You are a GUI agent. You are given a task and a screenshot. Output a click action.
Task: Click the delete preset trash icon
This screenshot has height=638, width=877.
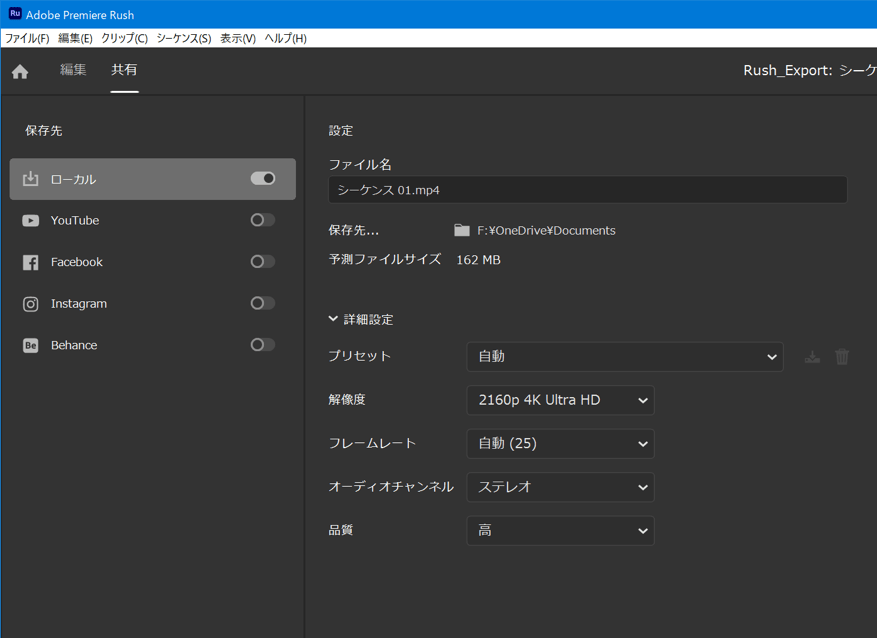click(842, 357)
